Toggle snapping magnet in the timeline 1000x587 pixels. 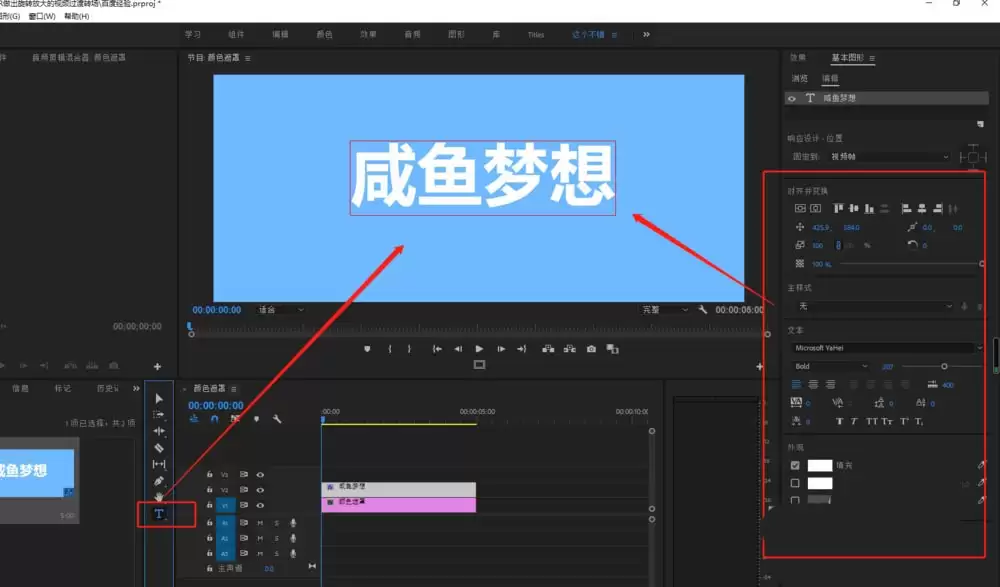(x=214, y=419)
